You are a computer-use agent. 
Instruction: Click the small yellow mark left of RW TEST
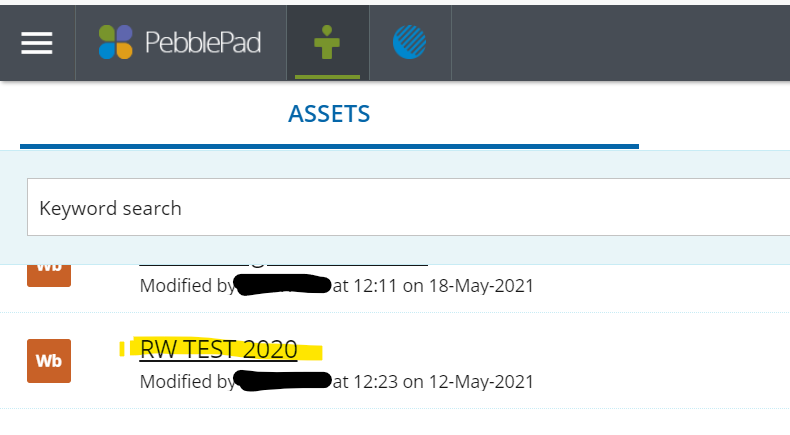click(x=122, y=349)
